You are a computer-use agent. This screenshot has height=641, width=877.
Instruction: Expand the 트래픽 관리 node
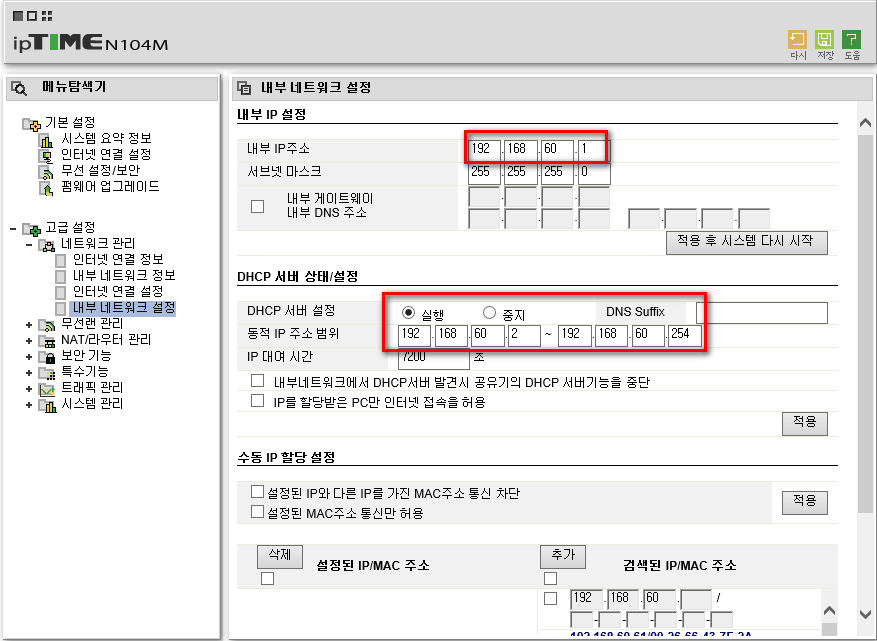pyautogui.click(x=29, y=389)
